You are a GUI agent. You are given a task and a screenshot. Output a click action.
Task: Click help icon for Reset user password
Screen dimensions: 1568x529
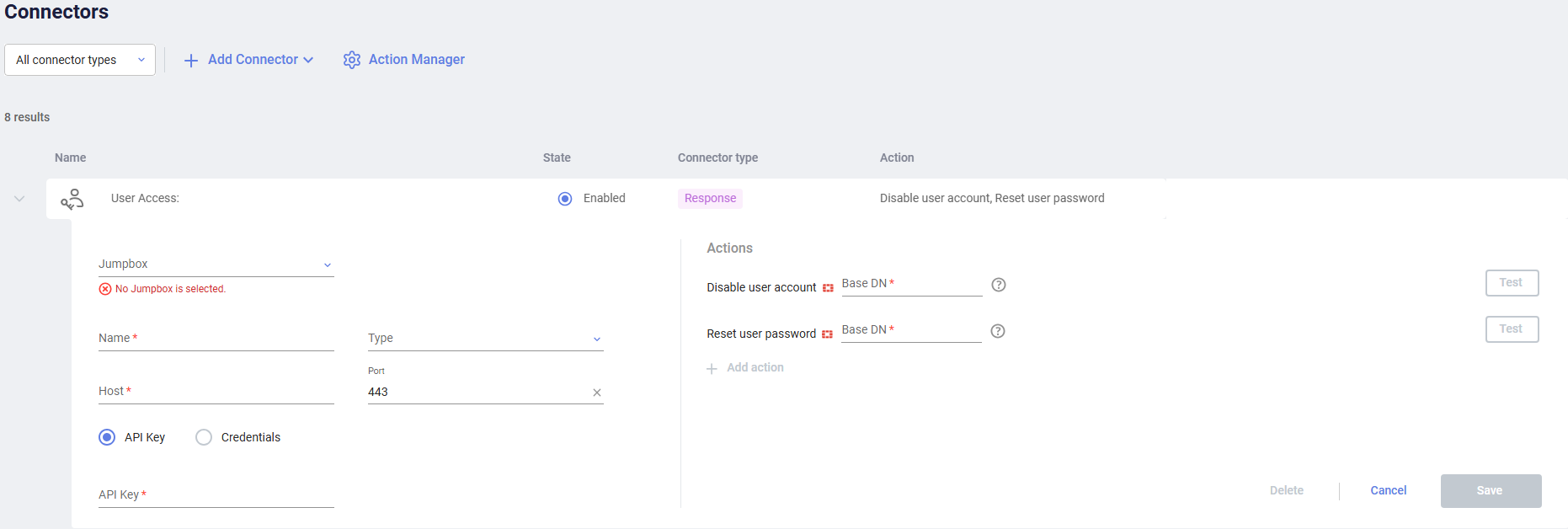tap(998, 331)
